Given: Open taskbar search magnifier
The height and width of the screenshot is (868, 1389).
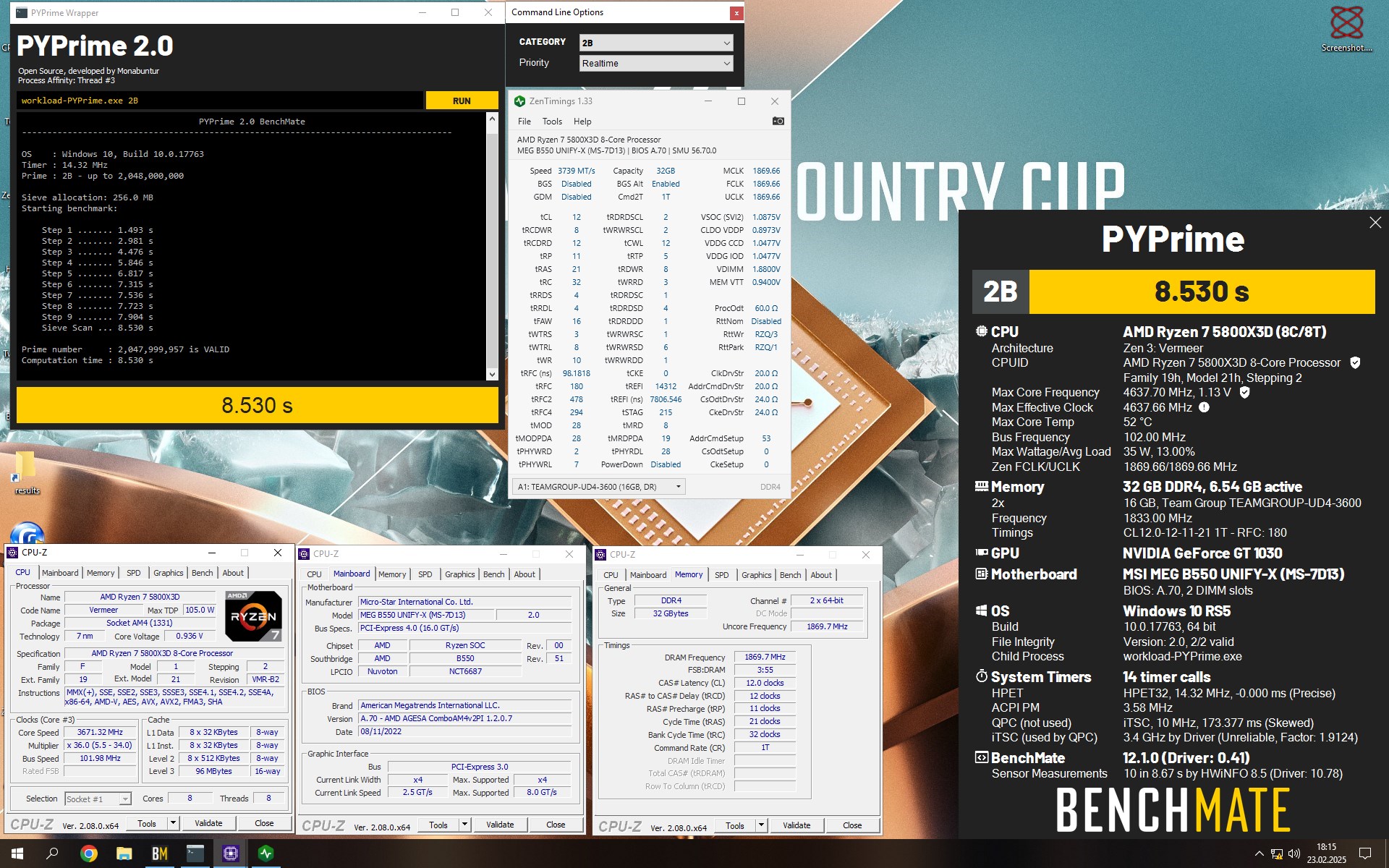Looking at the screenshot, I should (x=52, y=854).
